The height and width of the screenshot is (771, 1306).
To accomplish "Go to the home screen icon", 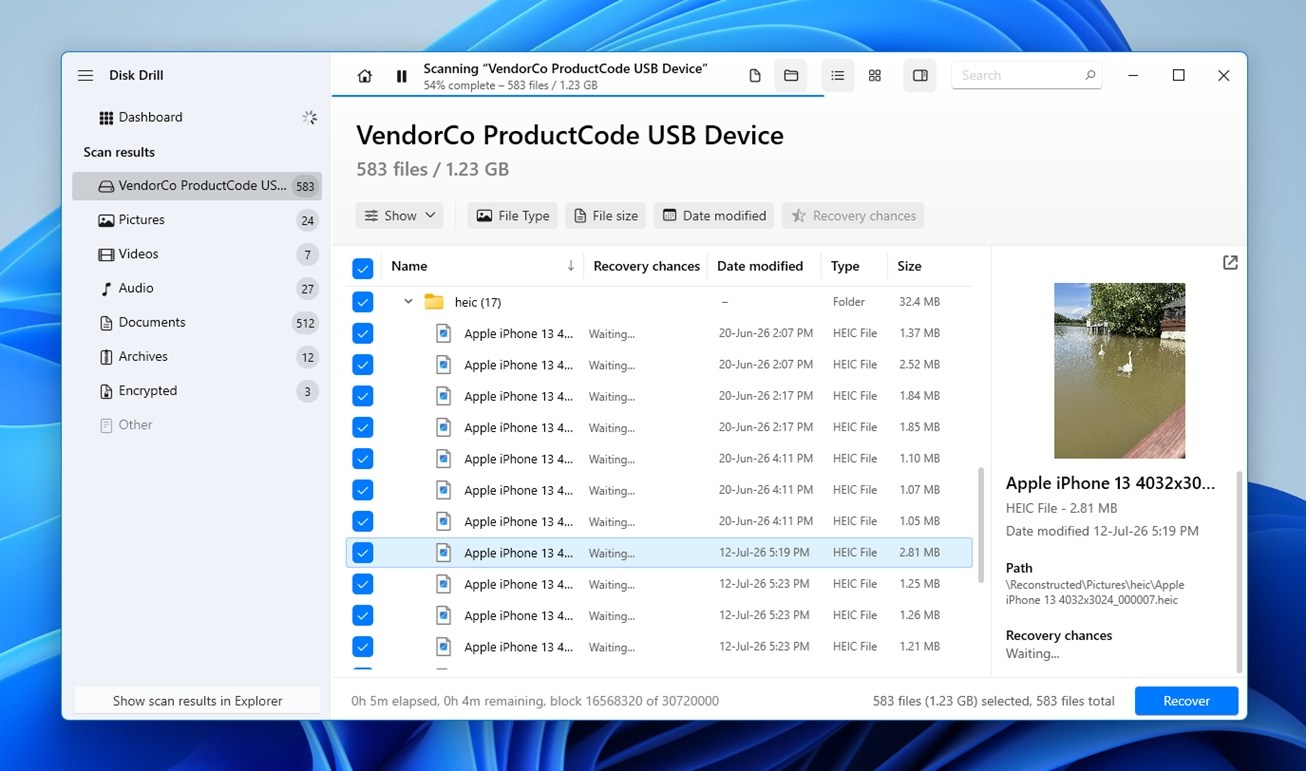I will click(x=365, y=76).
